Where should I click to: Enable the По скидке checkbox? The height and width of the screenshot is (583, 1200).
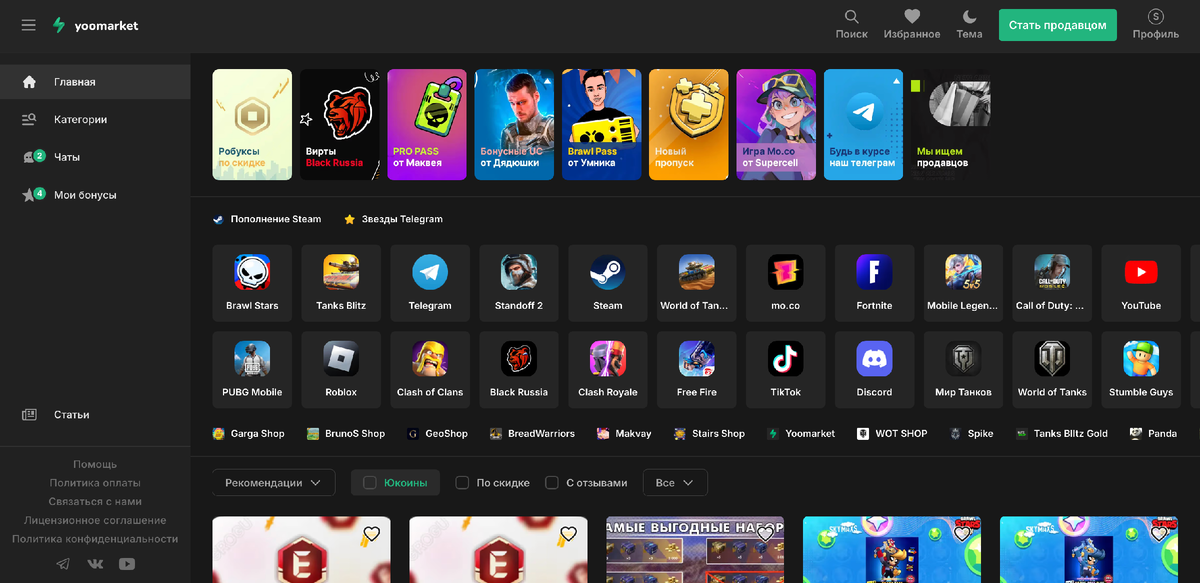tap(462, 483)
